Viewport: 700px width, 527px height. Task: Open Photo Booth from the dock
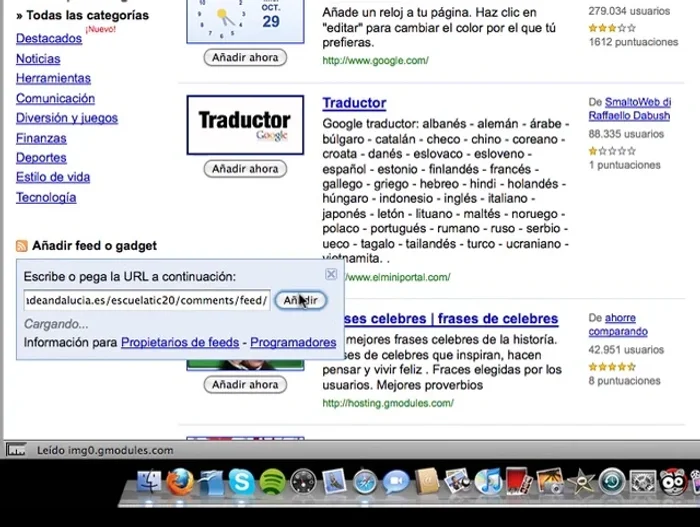point(519,481)
